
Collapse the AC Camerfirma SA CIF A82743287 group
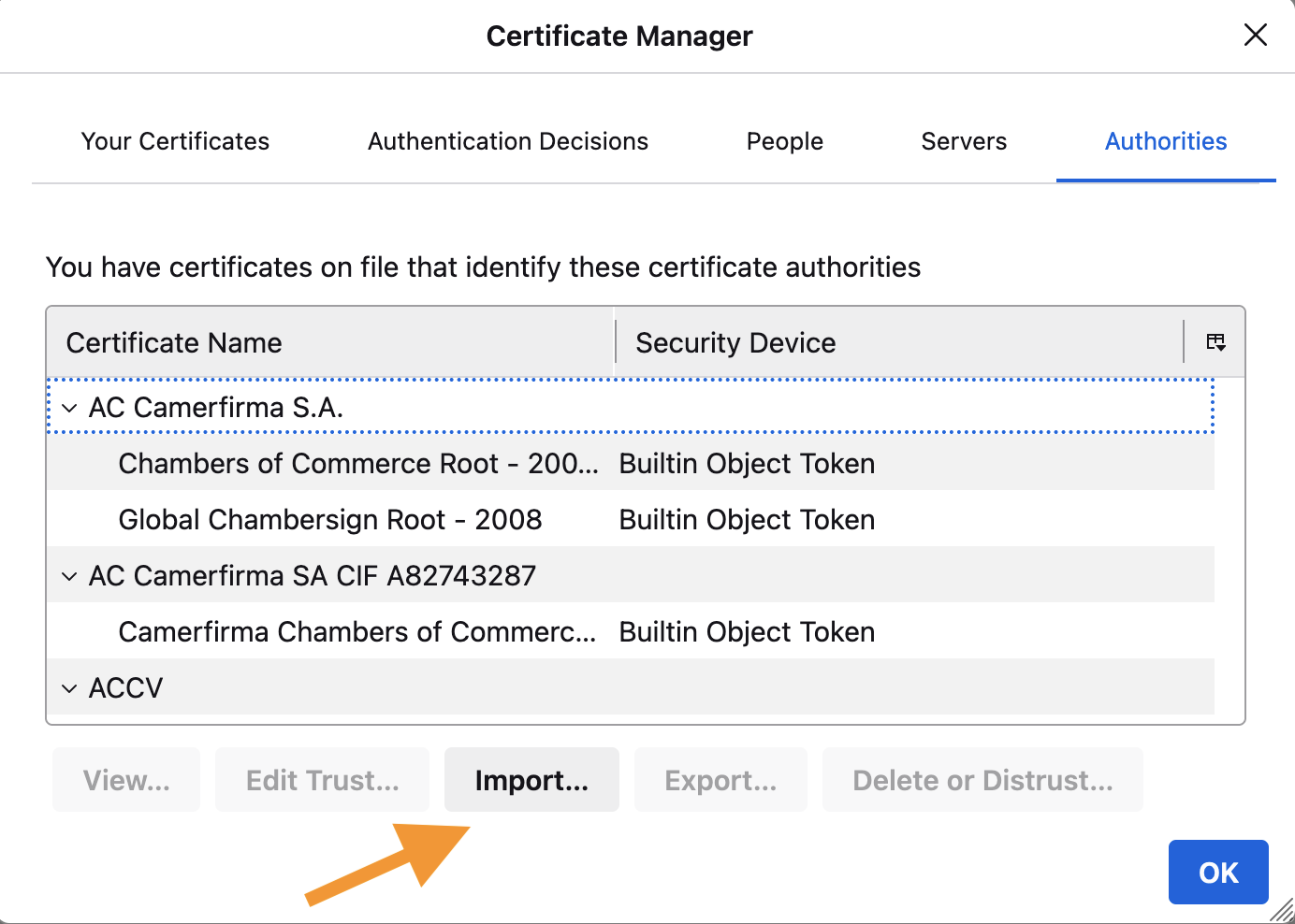click(69, 577)
